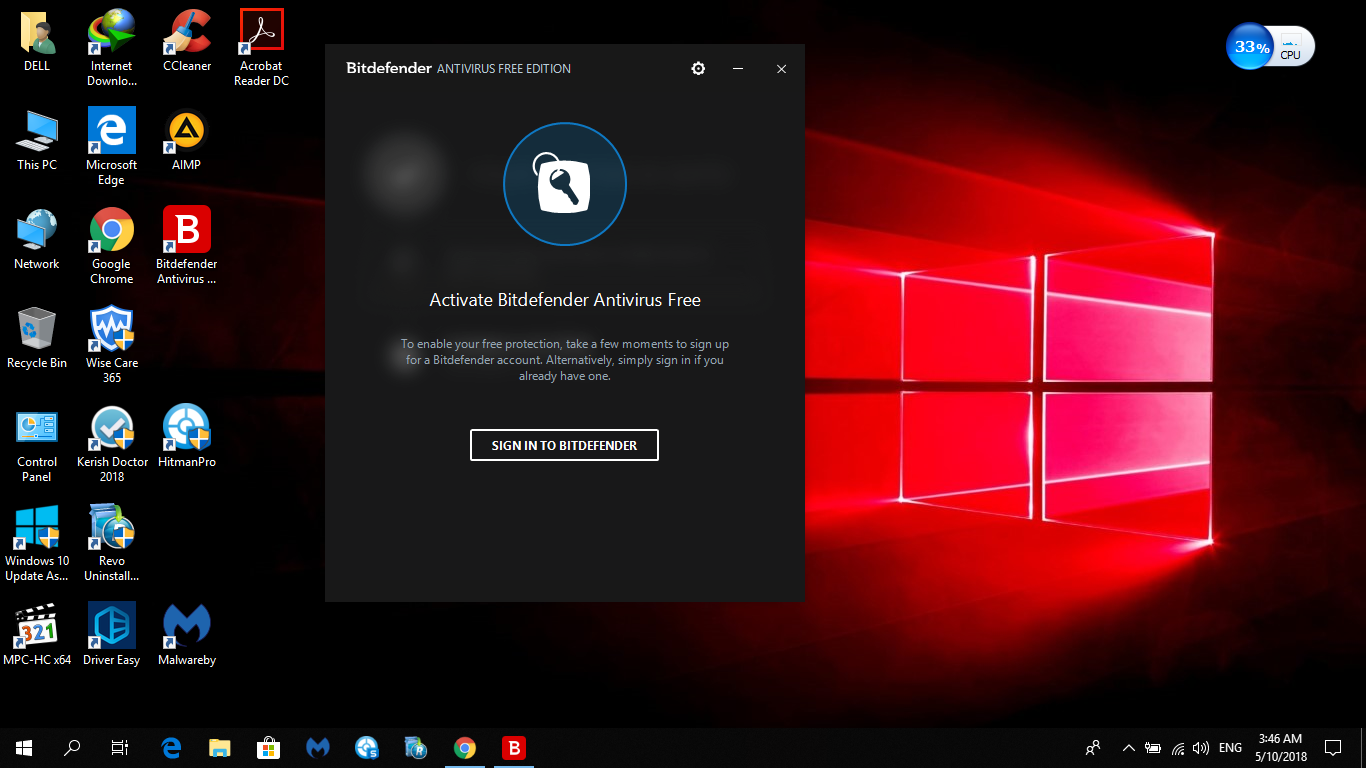The image size is (1366, 768).
Task: Open Microsoft Store taskbar icon
Action: pyautogui.click(x=268, y=747)
